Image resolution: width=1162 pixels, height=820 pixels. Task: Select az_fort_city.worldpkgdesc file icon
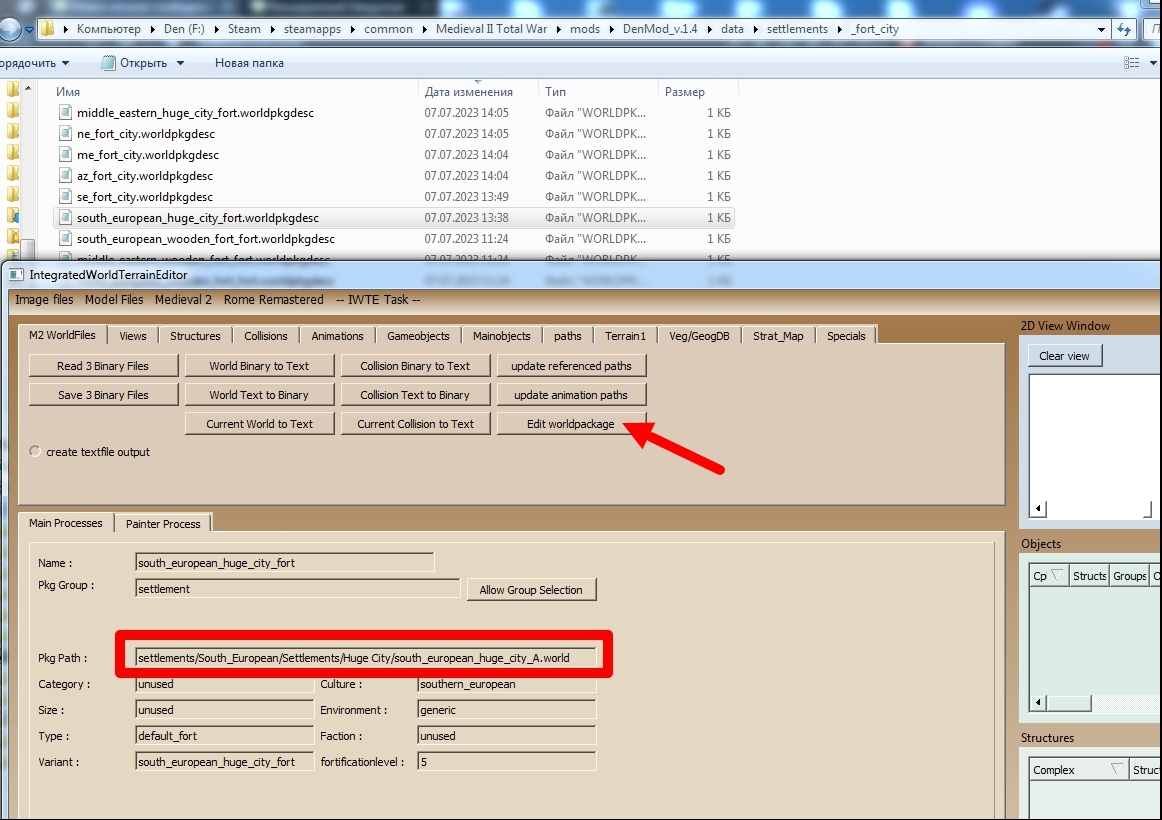pyautogui.click(x=65, y=176)
